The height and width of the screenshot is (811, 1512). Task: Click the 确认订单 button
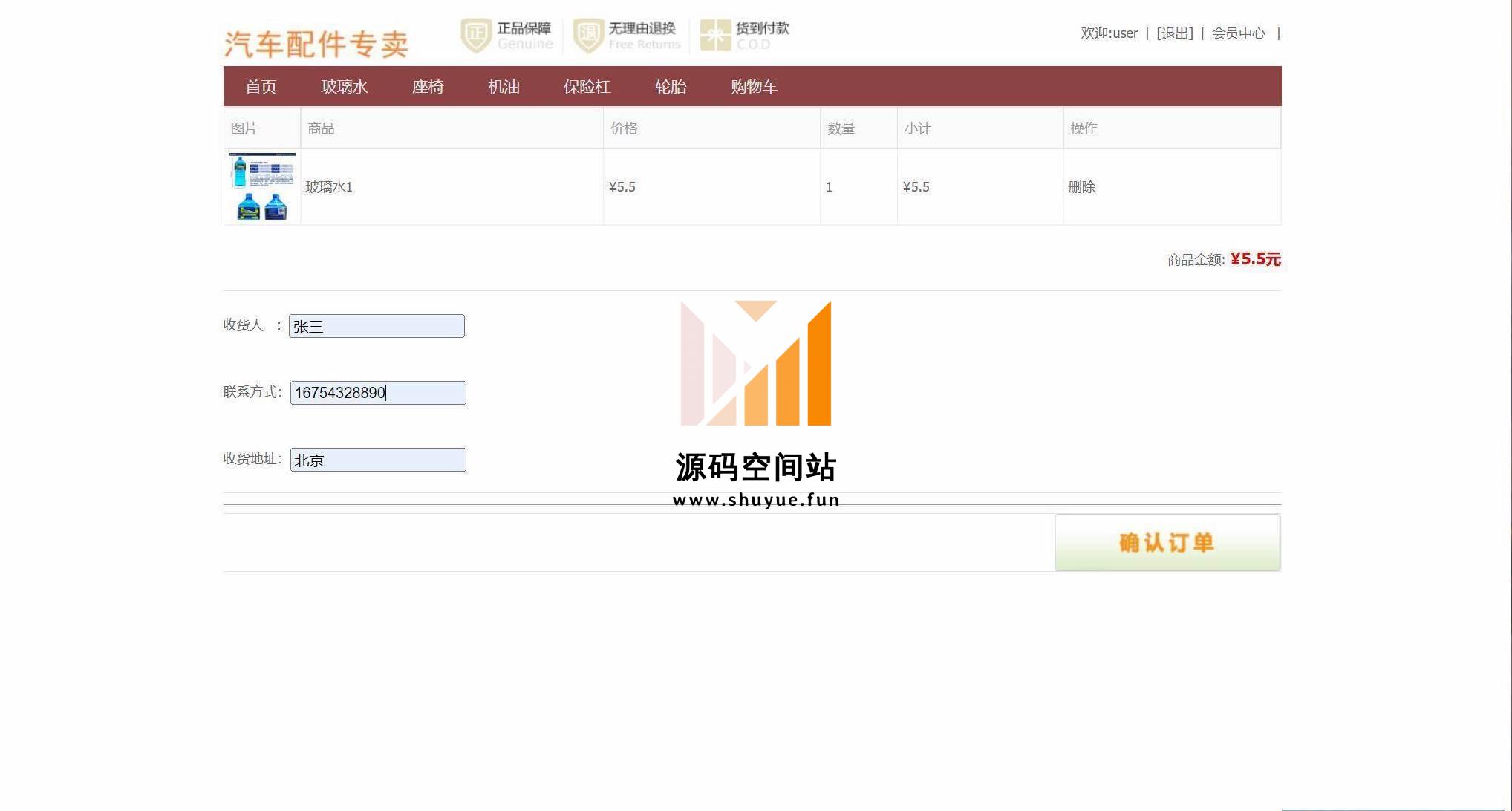(x=1167, y=543)
